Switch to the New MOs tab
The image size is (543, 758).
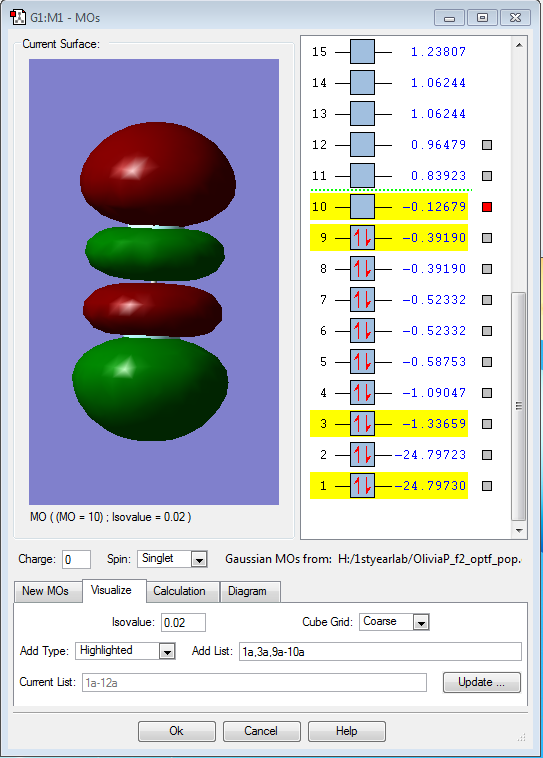click(45, 591)
